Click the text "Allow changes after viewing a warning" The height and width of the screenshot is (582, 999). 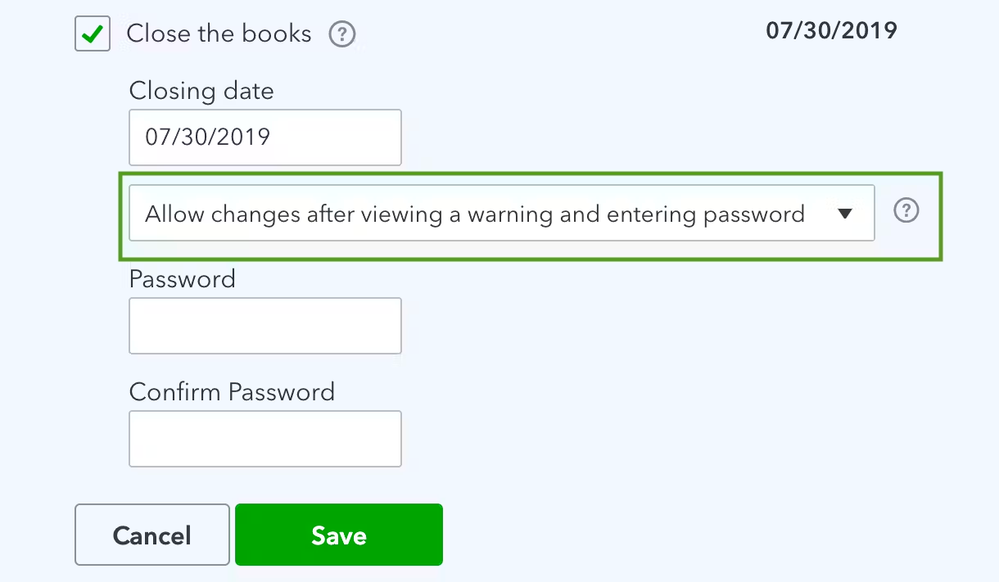tap(350, 213)
